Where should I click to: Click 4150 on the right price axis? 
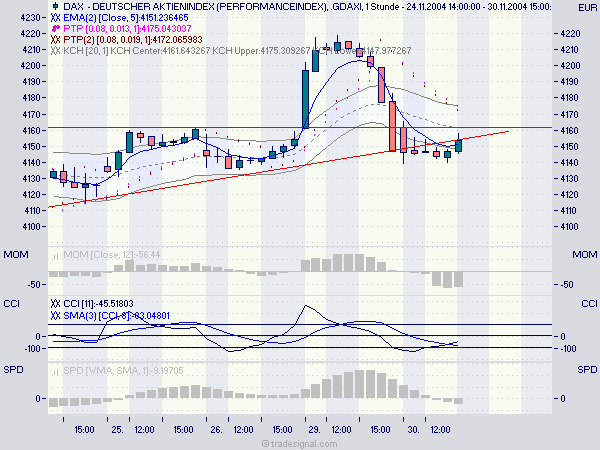pos(570,147)
